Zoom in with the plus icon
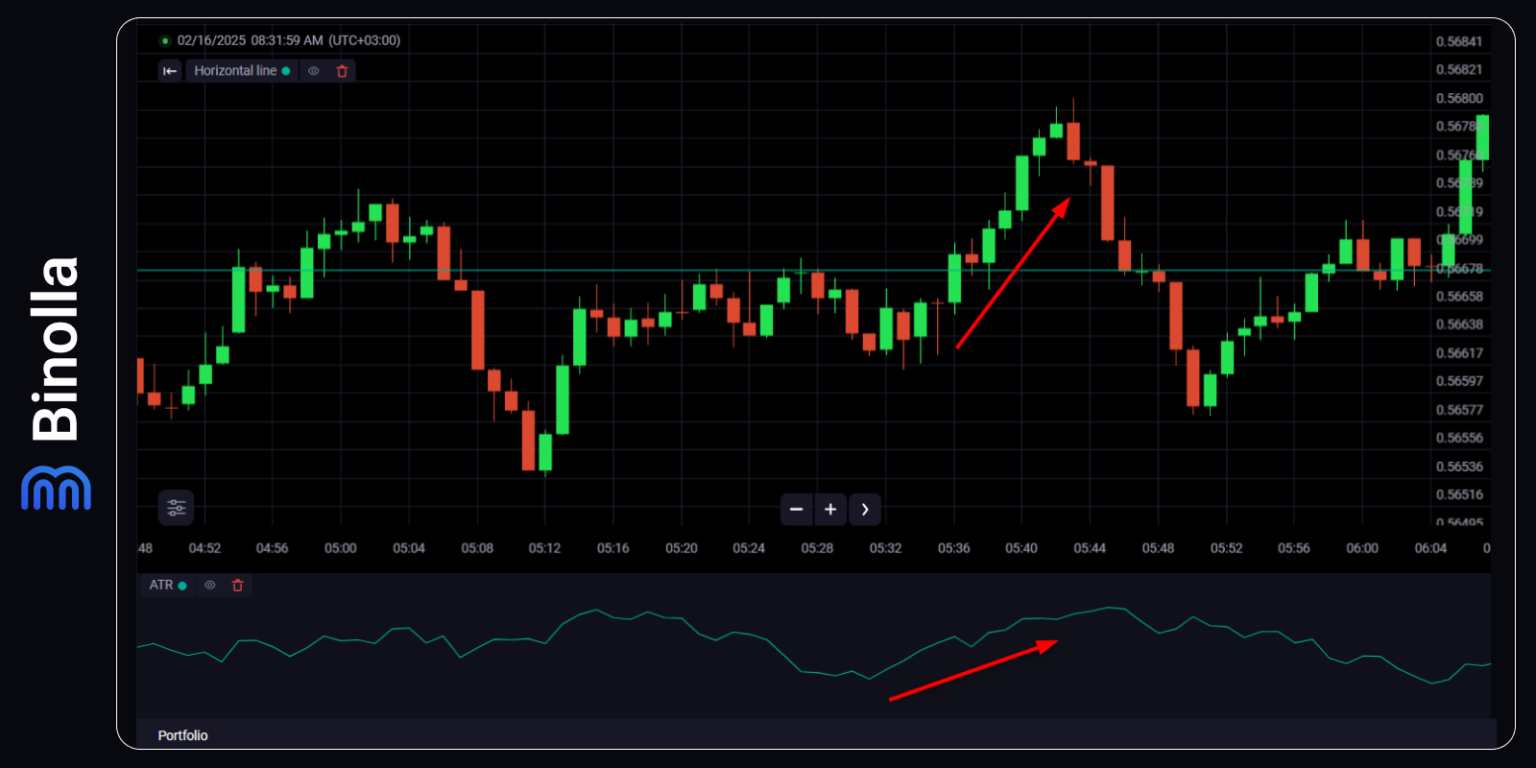Viewport: 1536px width, 768px height. tap(830, 509)
